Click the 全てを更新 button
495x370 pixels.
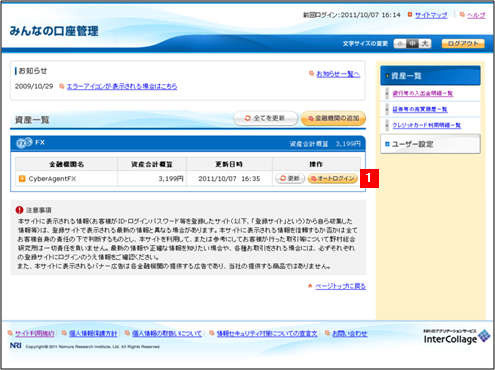click(266, 118)
